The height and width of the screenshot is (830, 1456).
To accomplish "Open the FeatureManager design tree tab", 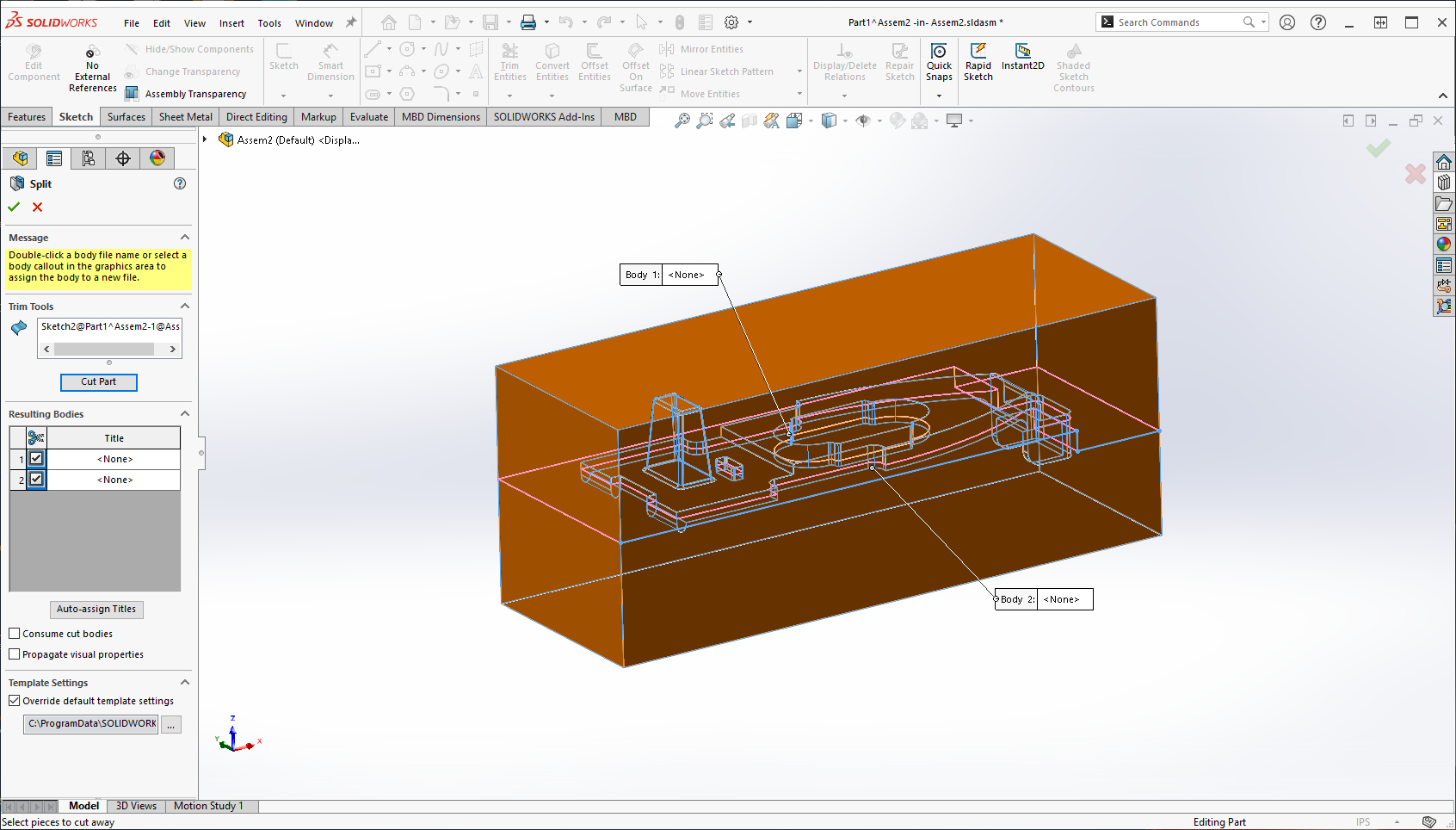I will tap(21, 158).
